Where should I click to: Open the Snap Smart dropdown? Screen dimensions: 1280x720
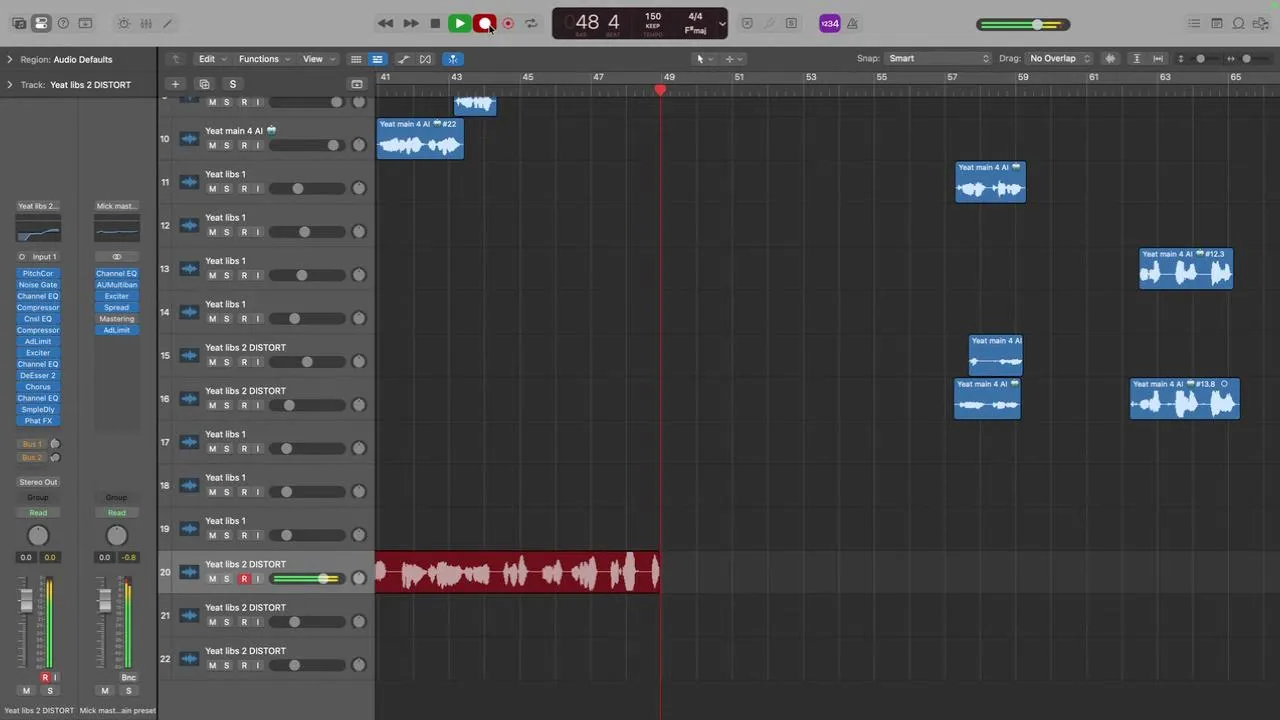938,59
